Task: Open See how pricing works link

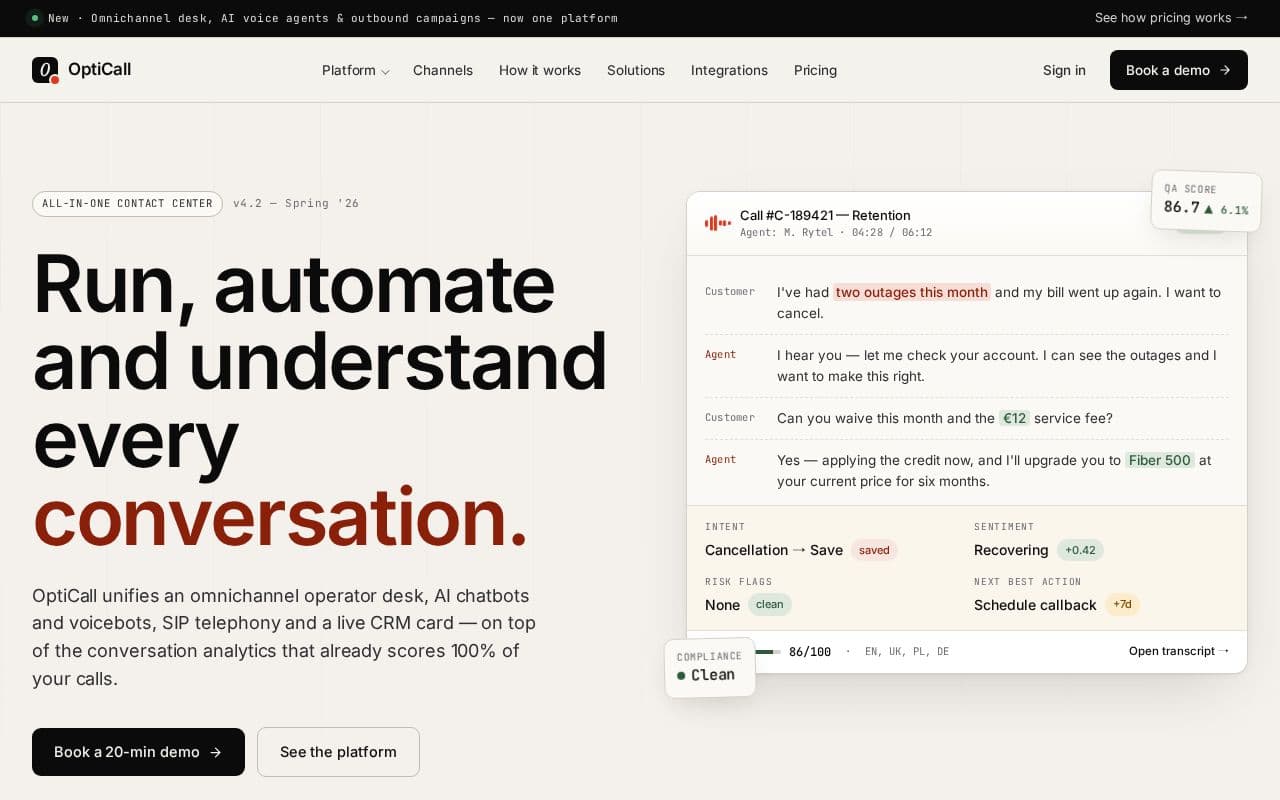Action: point(1171,18)
